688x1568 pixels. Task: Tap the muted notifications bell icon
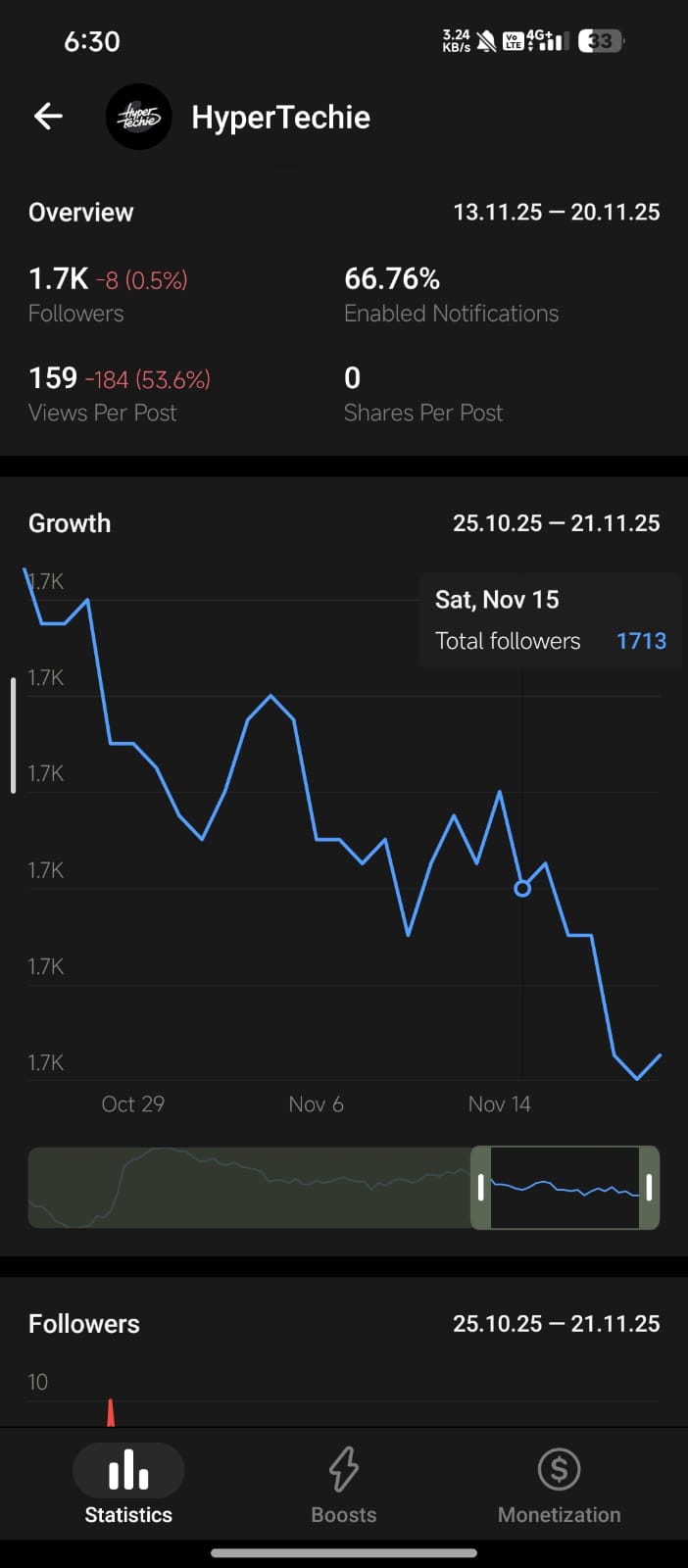tap(486, 41)
